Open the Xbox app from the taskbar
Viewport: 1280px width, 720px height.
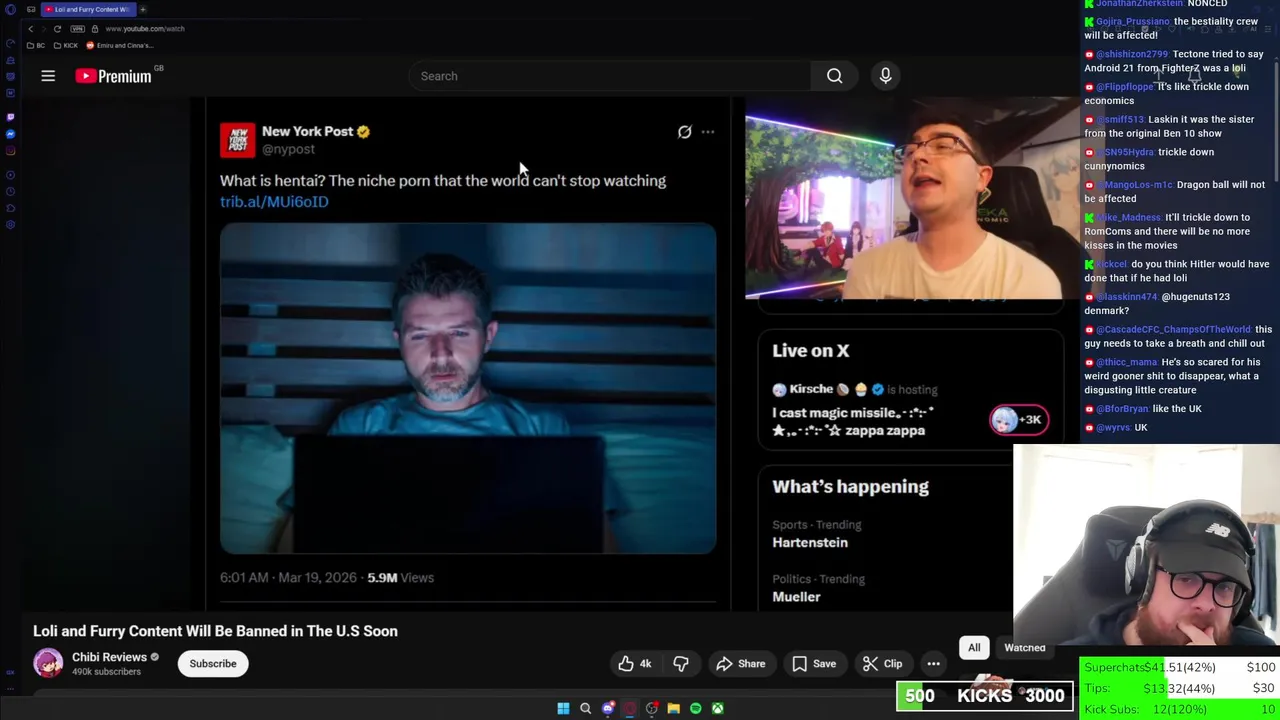(718, 709)
